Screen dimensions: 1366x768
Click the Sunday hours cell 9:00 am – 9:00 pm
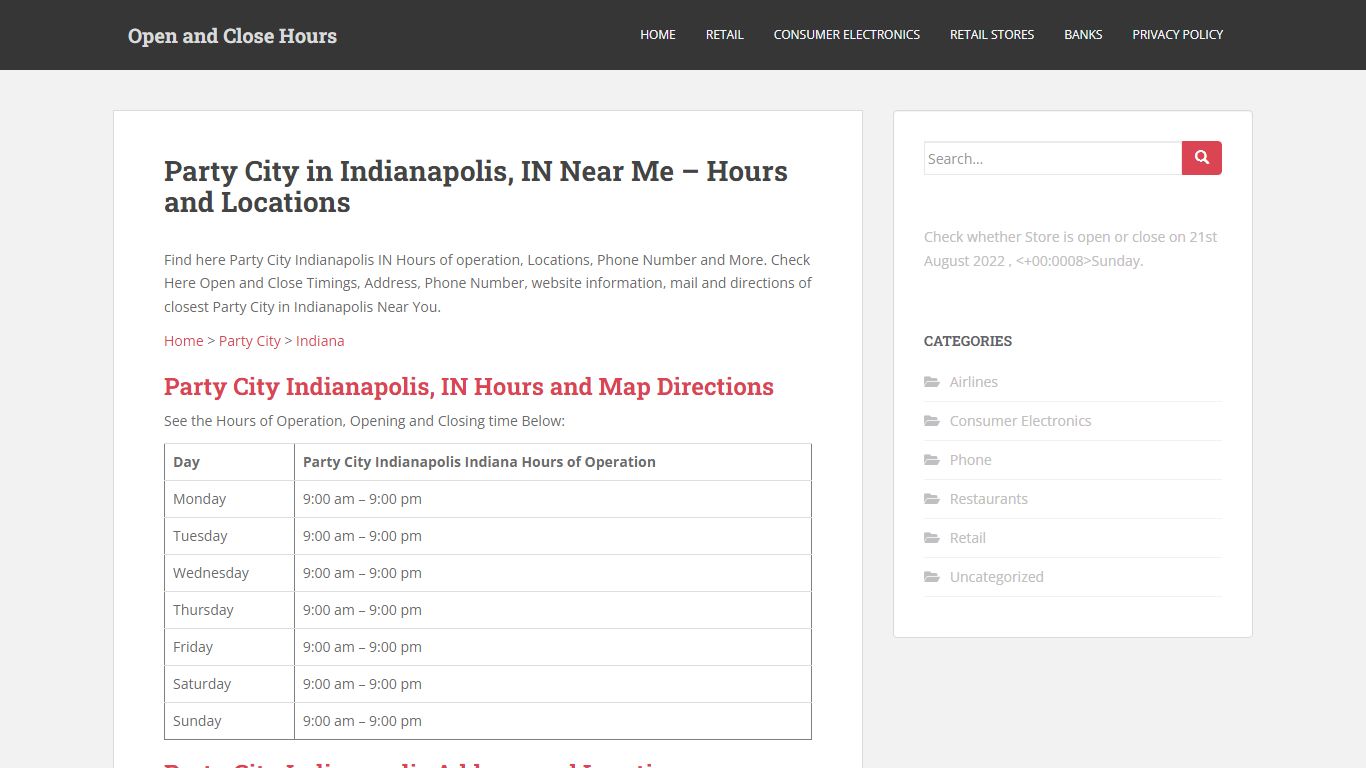click(552, 721)
